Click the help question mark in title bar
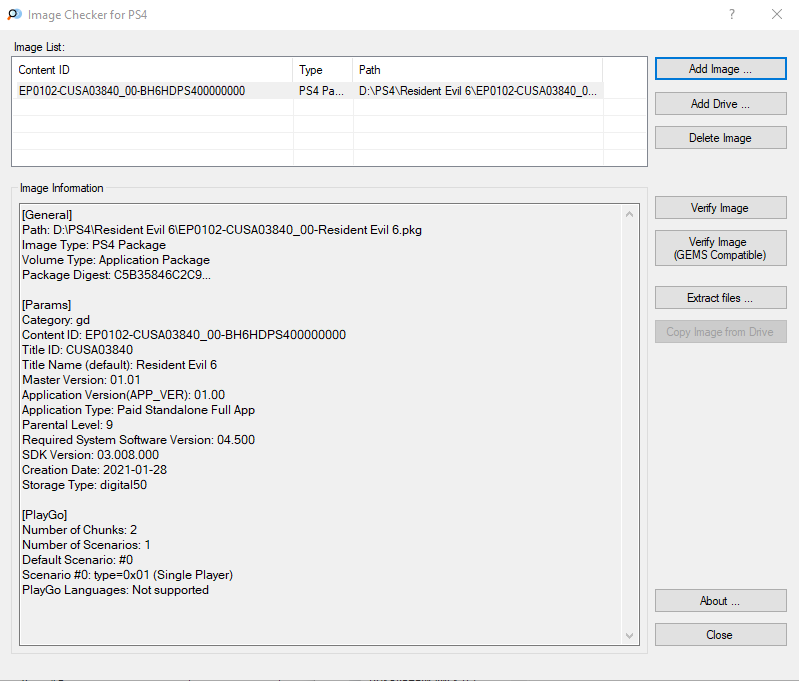 tap(732, 14)
